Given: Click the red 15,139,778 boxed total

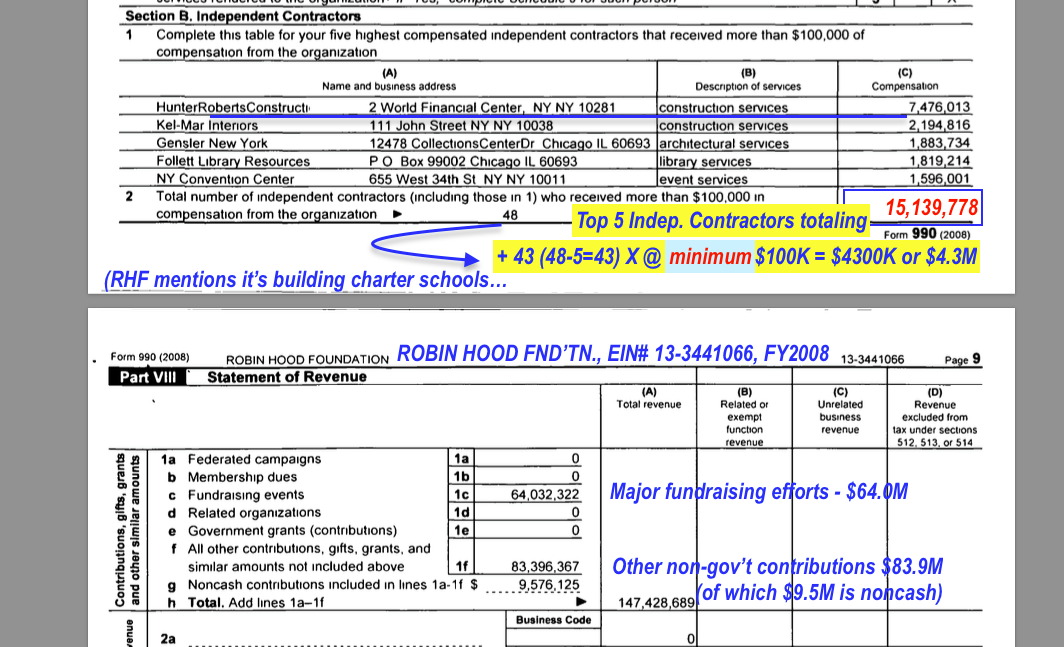Looking at the screenshot, I should click(x=931, y=209).
